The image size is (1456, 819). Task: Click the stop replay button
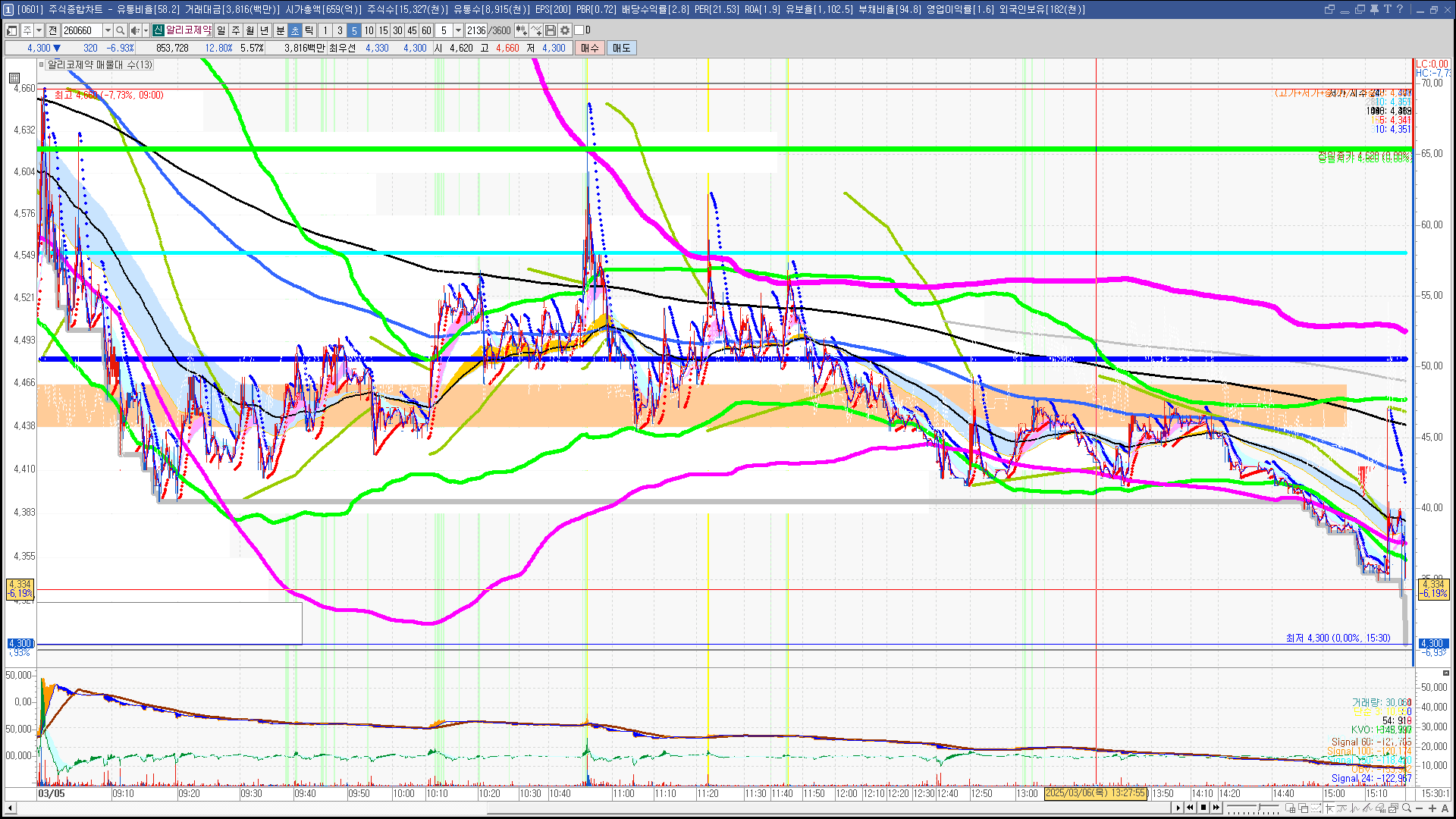pyautogui.click(x=1203, y=808)
